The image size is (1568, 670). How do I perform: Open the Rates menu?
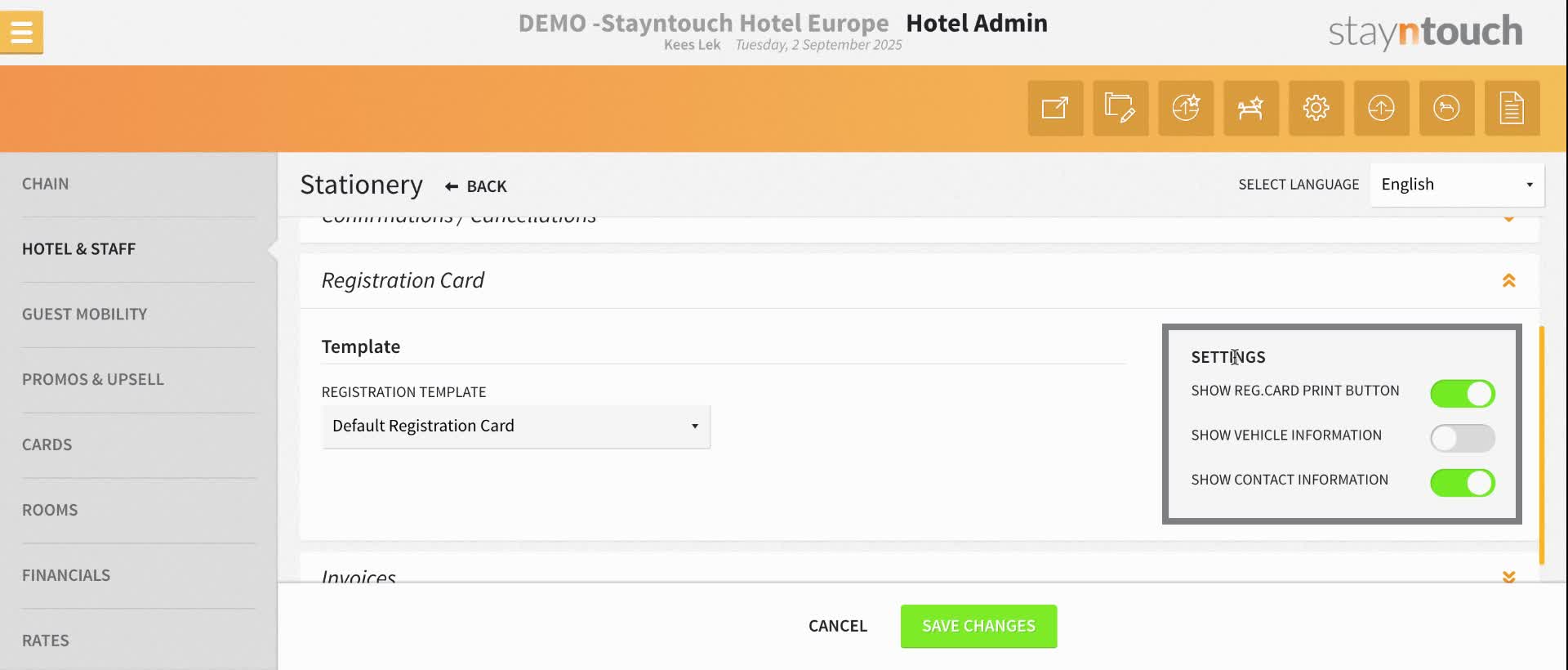tap(45, 641)
